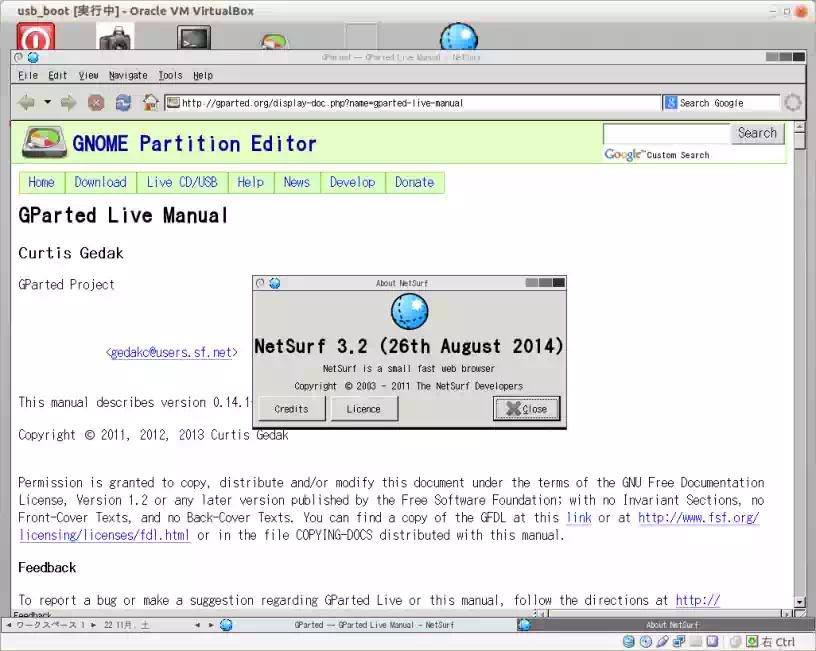816x651 pixels.
Task: Click the Google search provider icon
Action: (671, 103)
